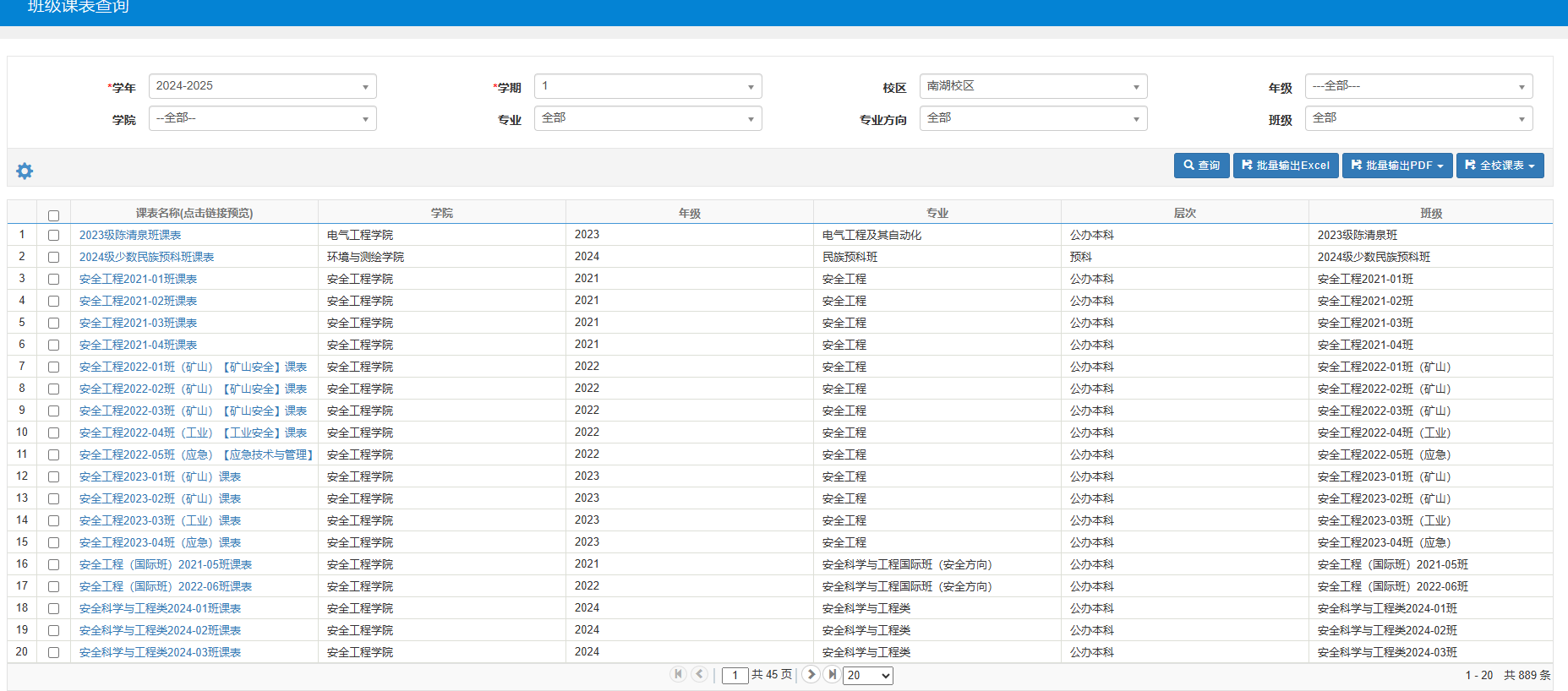The image size is (1568, 691).
Task: Go to the previous page
Action: [x=699, y=674]
